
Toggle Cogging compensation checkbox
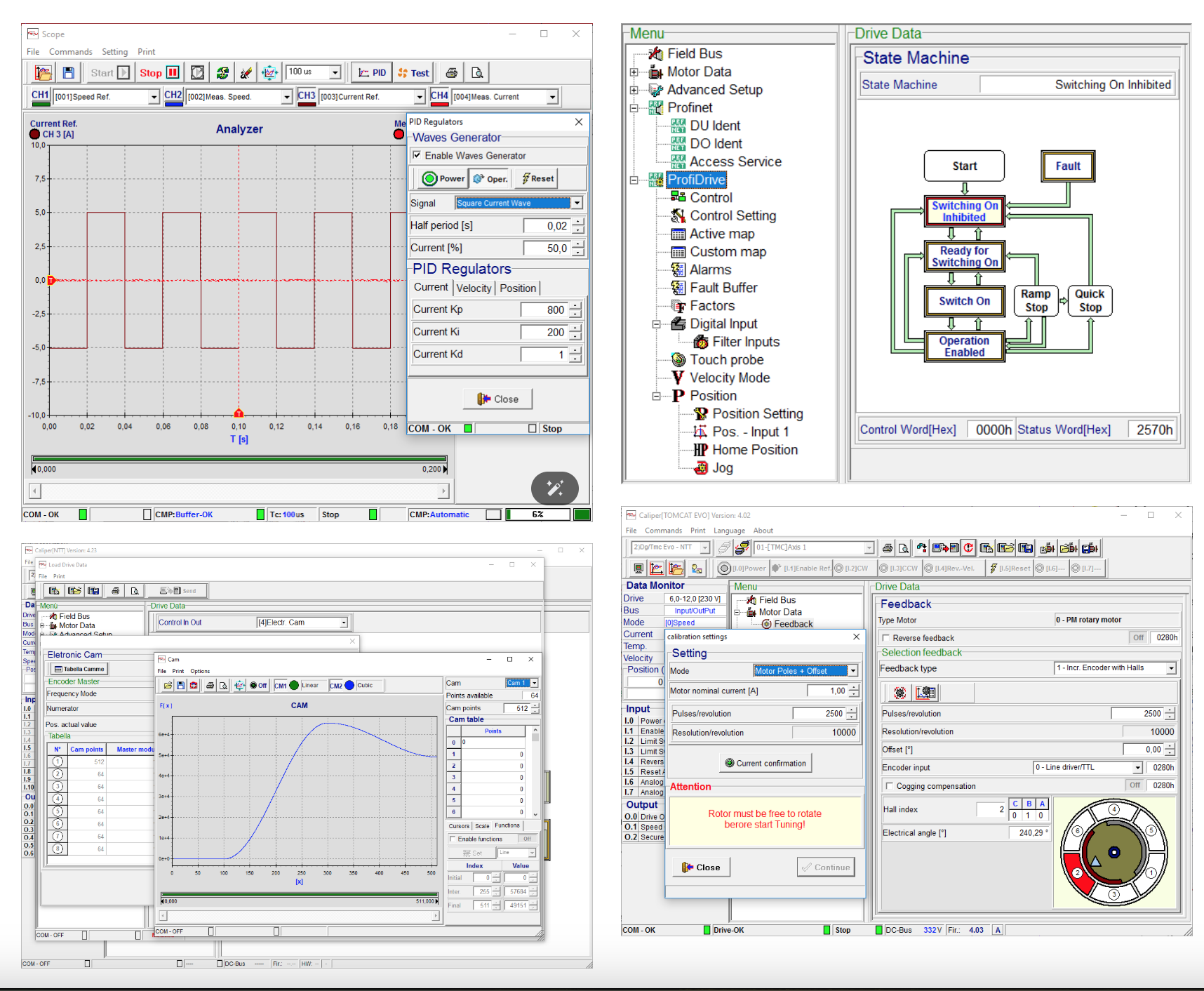[x=890, y=786]
